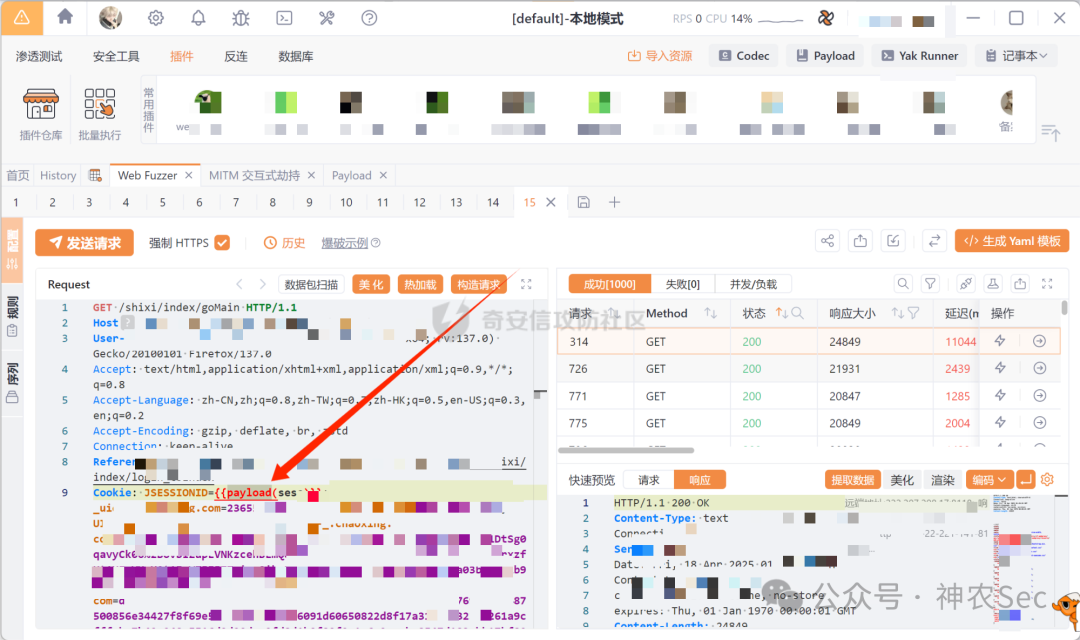Switch to MITM 交互式劫持 tab
Screen dimensions: 1080x640
point(254,175)
